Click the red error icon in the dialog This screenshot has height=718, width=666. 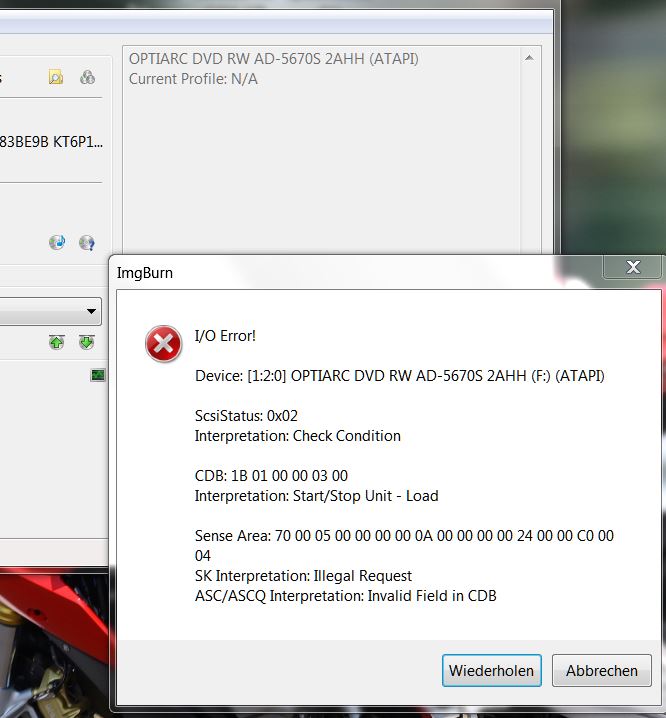(x=163, y=344)
